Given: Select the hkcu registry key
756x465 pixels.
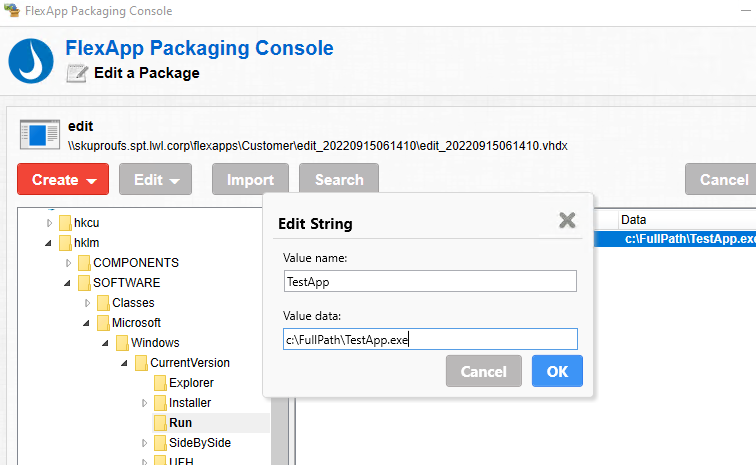Looking at the screenshot, I should point(86,223).
